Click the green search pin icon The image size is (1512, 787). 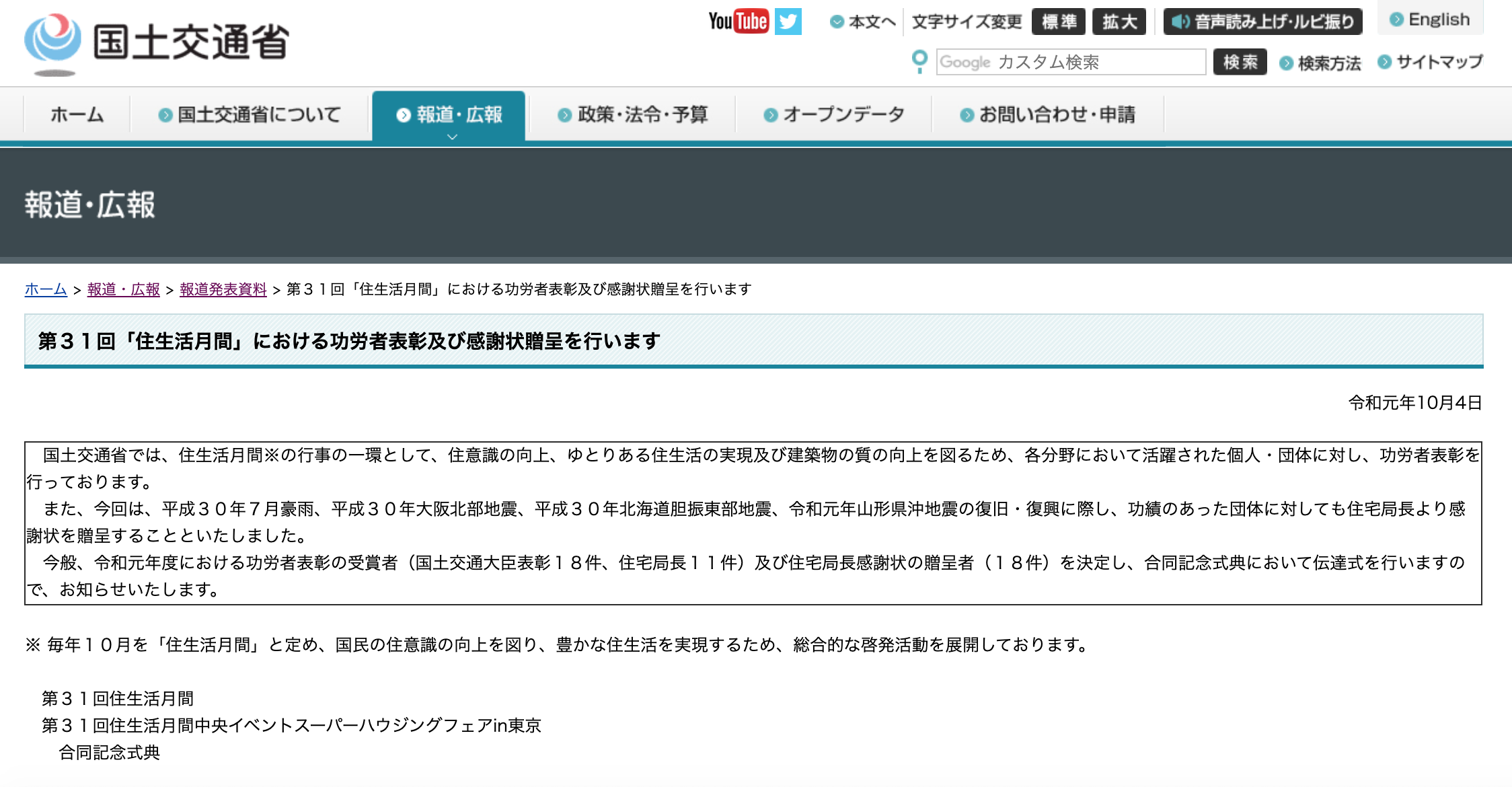pyautogui.click(x=919, y=62)
